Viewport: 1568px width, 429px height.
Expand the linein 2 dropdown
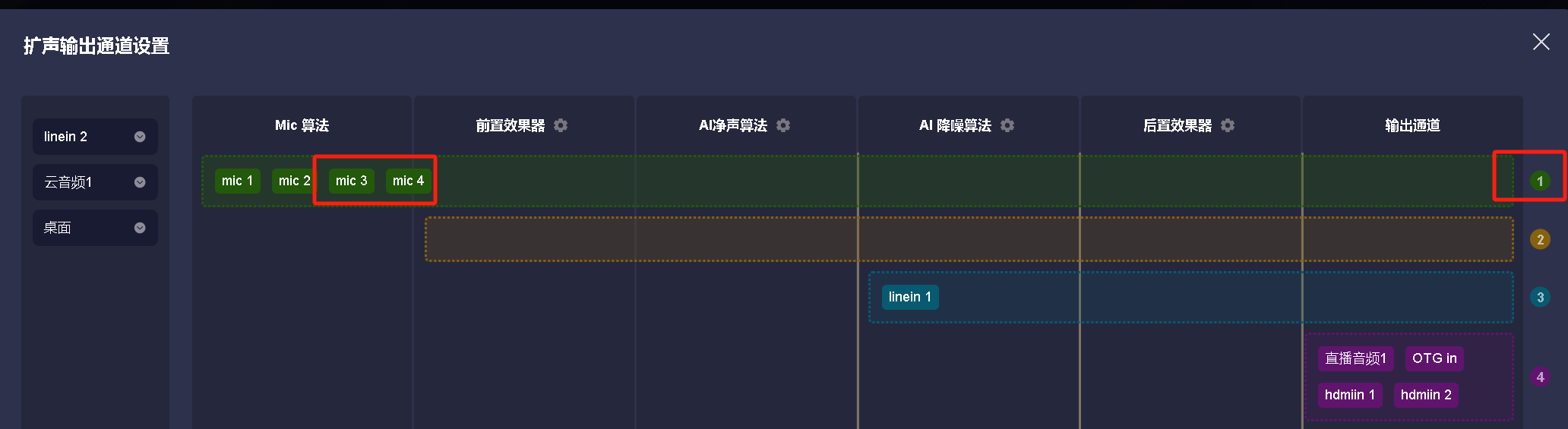[140, 137]
